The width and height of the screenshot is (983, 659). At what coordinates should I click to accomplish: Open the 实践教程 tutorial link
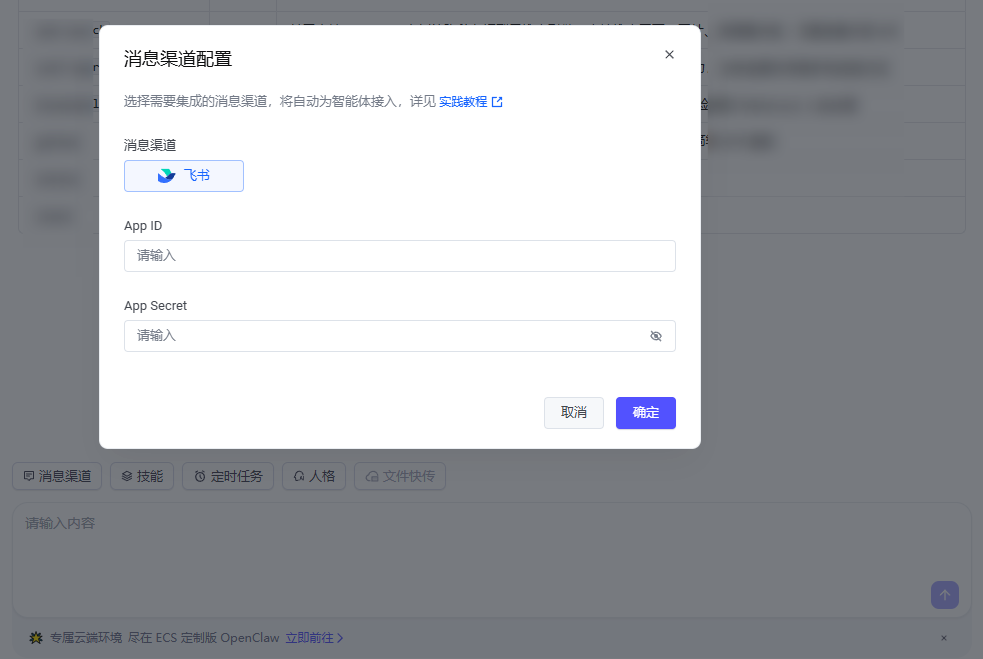point(469,102)
